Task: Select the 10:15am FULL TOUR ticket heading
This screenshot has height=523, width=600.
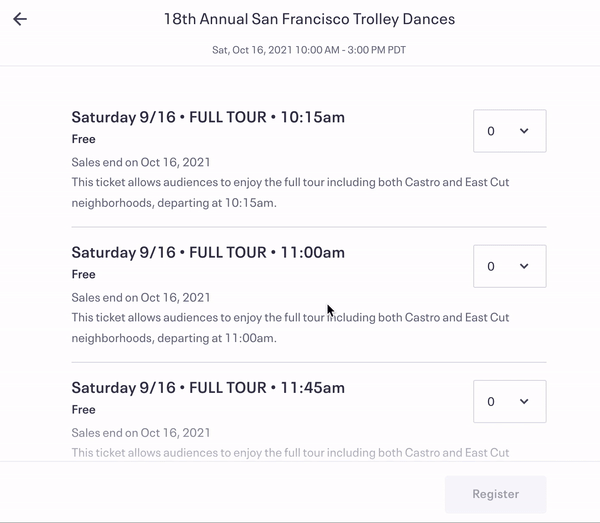Action: pos(208,117)
